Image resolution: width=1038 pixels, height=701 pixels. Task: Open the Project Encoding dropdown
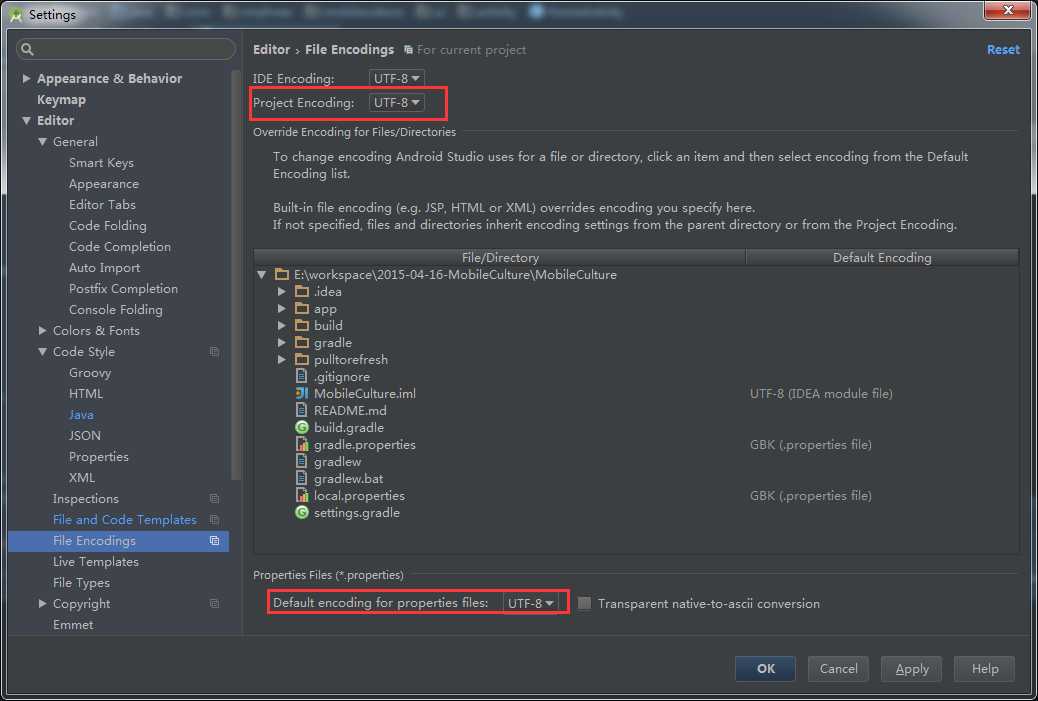[396, 103]
